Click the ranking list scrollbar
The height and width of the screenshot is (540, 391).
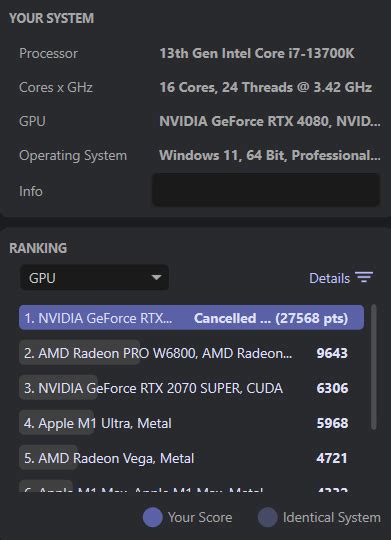click(x=374, y=367)
